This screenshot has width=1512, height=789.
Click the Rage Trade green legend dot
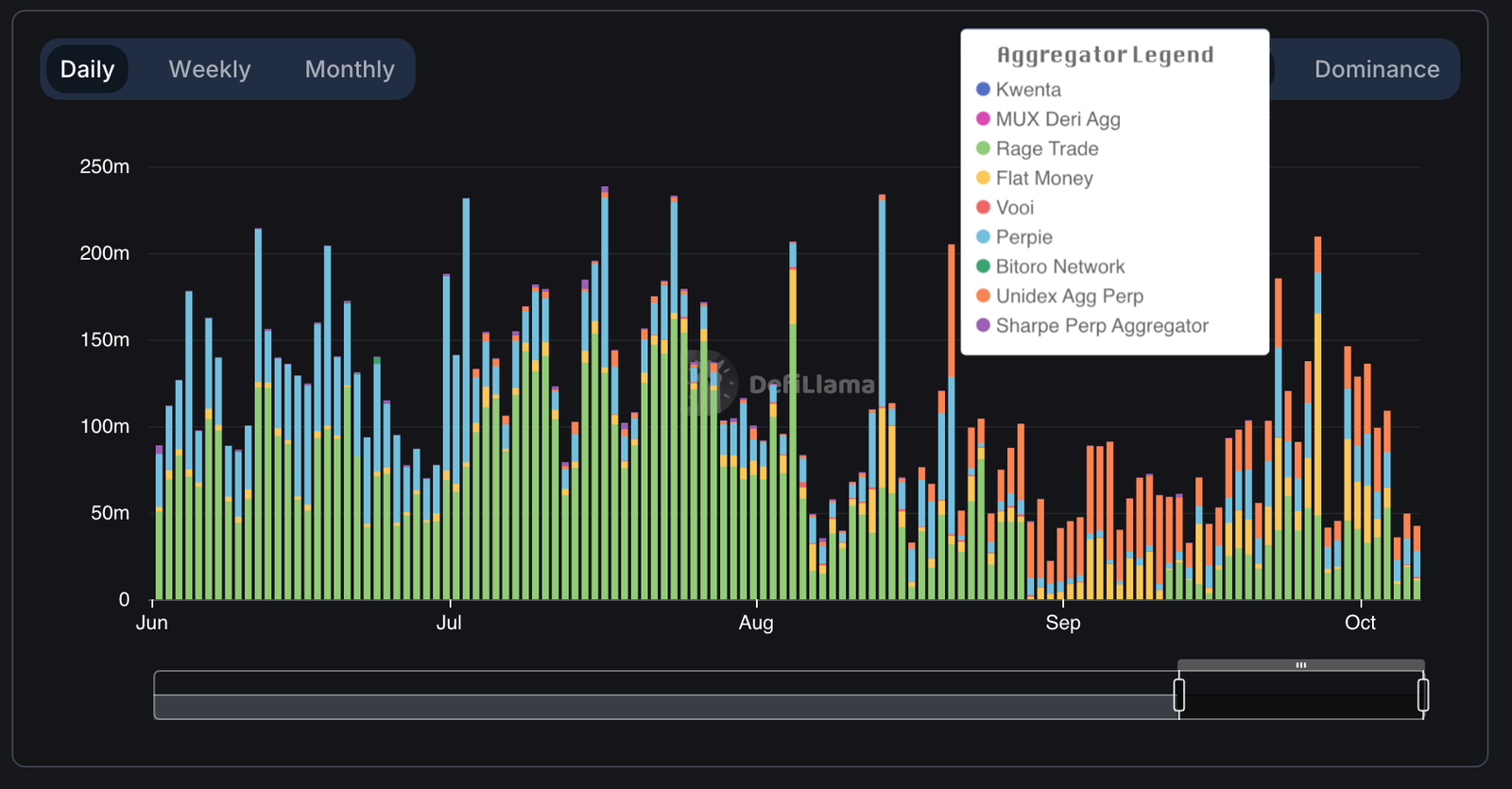tap(983, 148)
